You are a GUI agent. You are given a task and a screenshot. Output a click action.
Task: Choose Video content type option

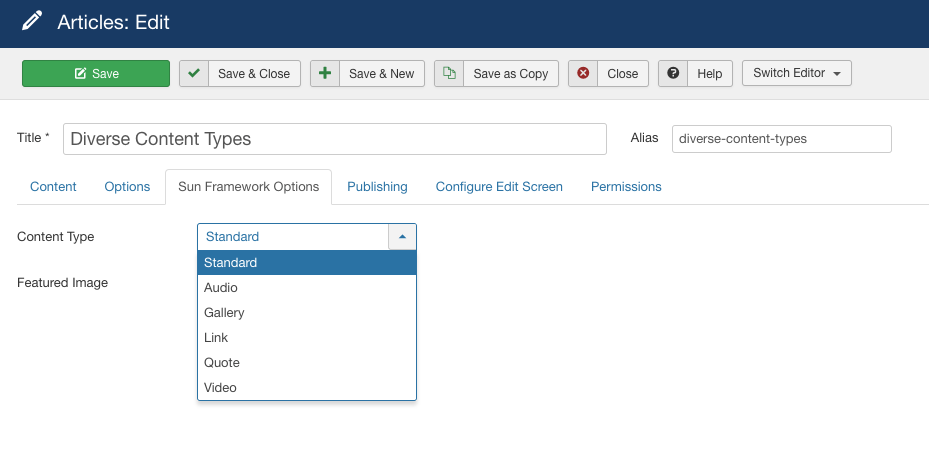[220, 388]
